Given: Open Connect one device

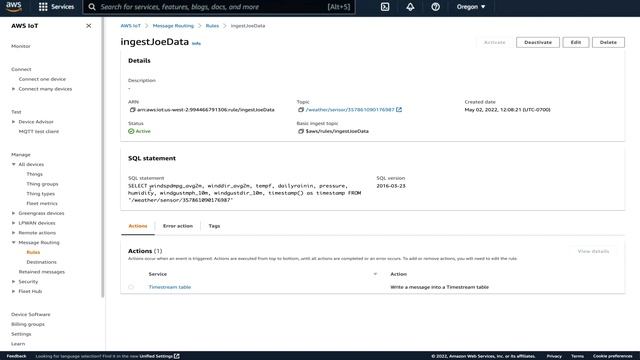Looking at the screenshot, I should [42, 79].
